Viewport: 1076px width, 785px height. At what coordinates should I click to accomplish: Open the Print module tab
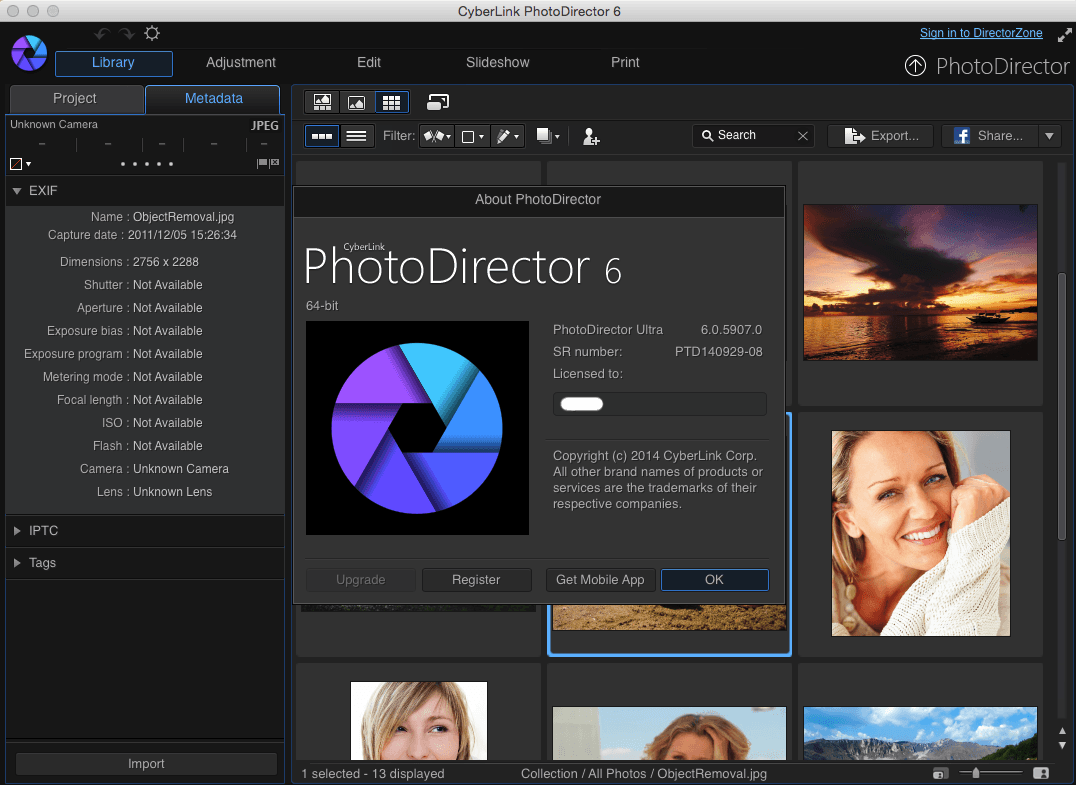(625, 62)
